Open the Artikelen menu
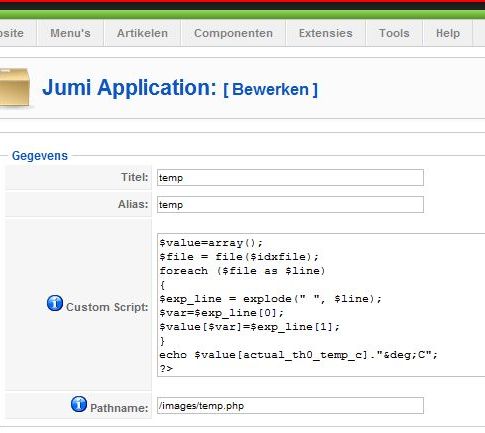 click(x=142, y=33)
